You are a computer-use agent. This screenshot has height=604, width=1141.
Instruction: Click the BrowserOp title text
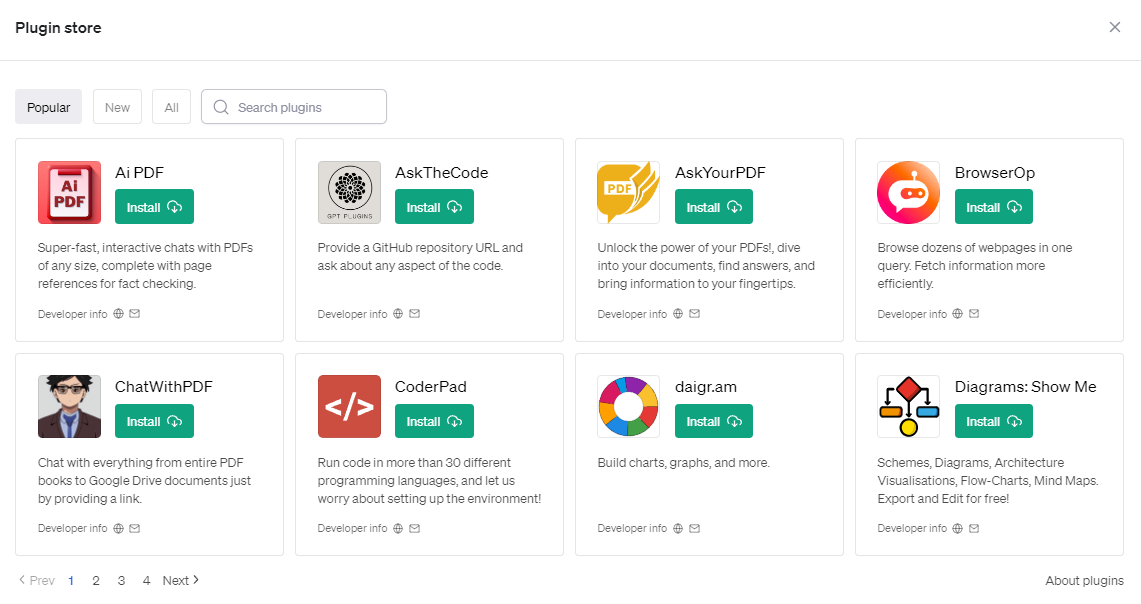click(x=995, y=172)
